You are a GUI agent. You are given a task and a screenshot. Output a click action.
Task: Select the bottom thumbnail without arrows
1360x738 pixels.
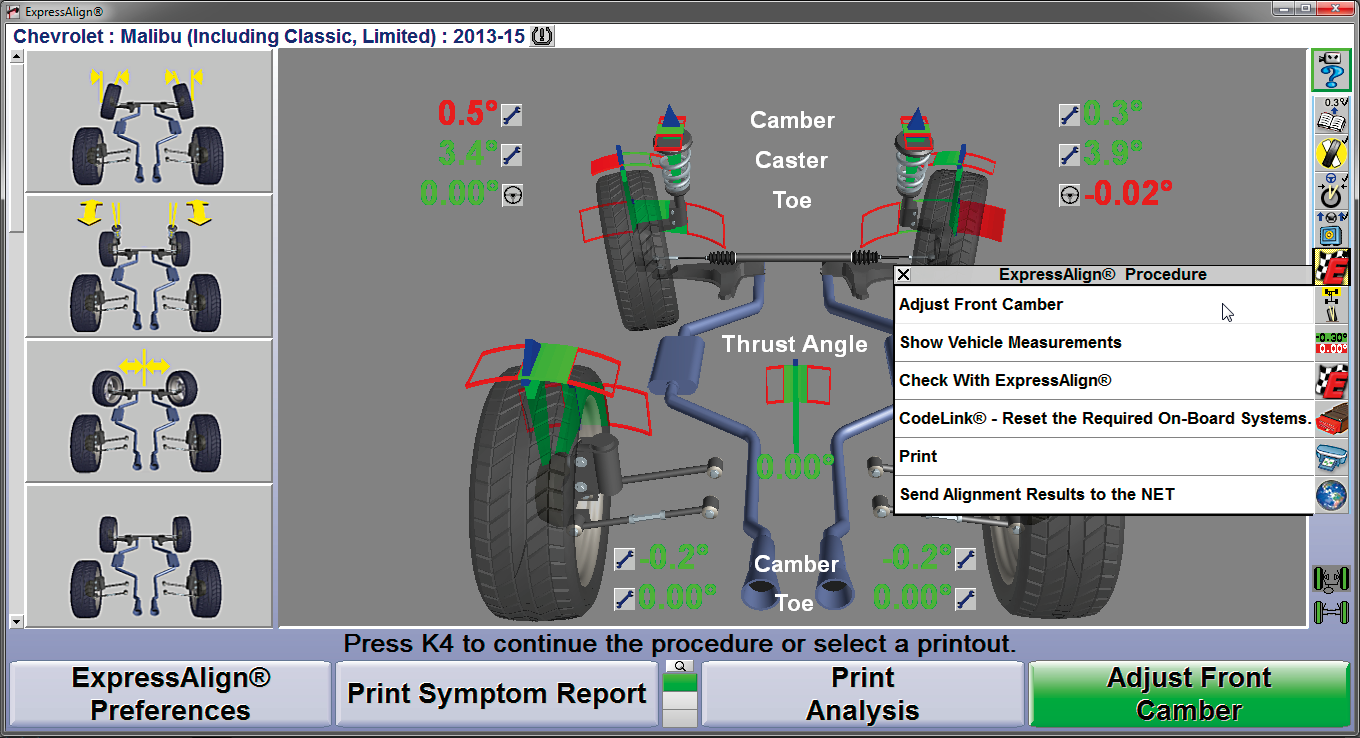coord(149,554)
